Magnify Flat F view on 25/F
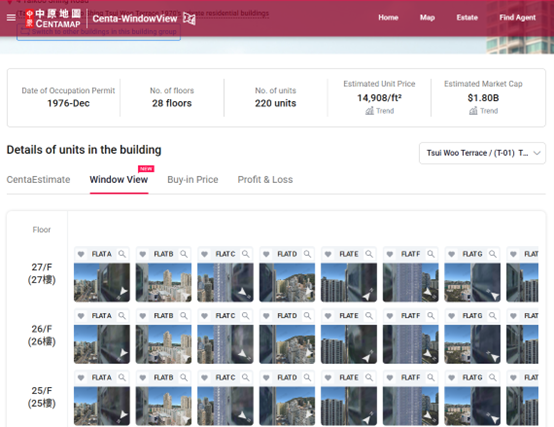554x427 pixels. [x=431, y=378]
